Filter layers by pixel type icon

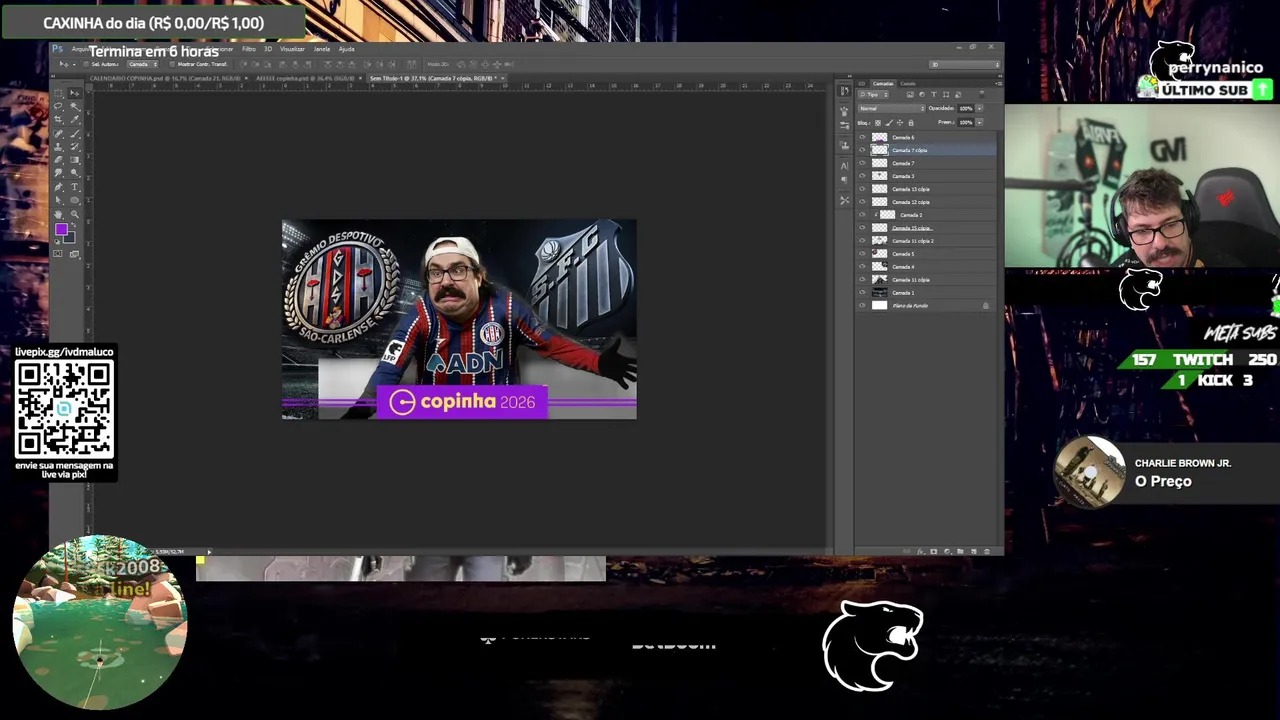coord(910,94)
